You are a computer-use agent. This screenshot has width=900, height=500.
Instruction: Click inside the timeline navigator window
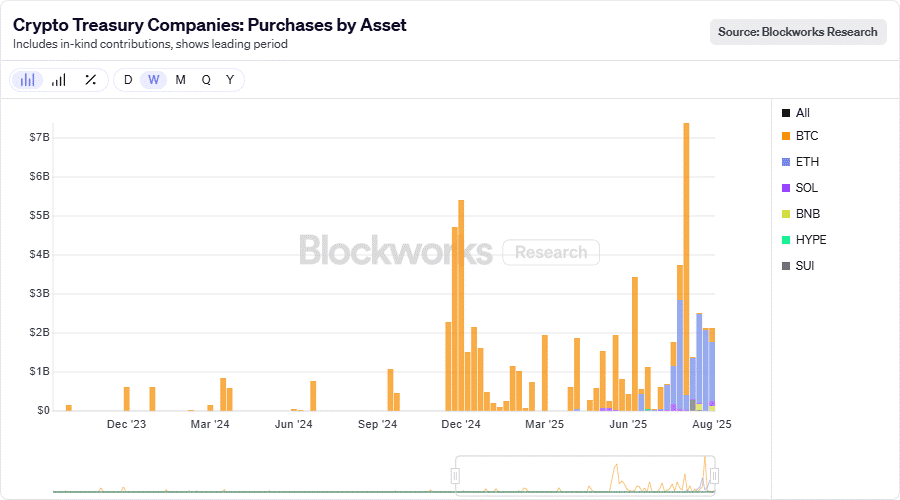click(585, 476)
